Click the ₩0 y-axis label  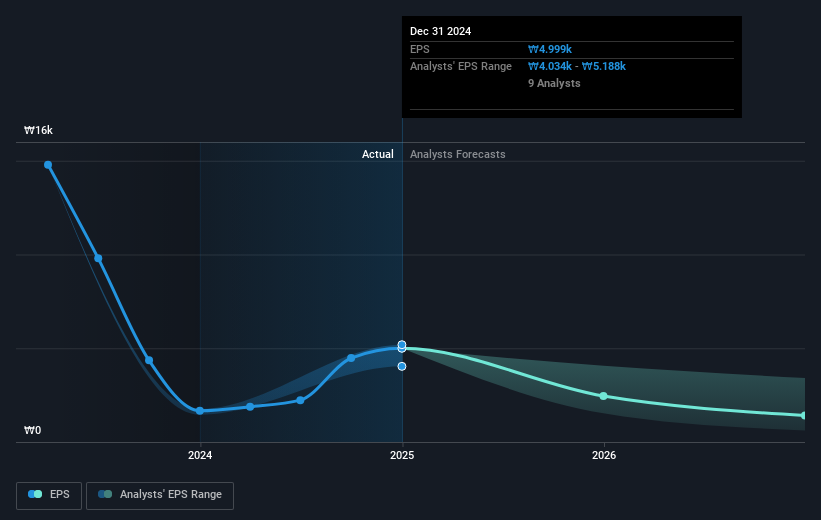pos(32,430)
